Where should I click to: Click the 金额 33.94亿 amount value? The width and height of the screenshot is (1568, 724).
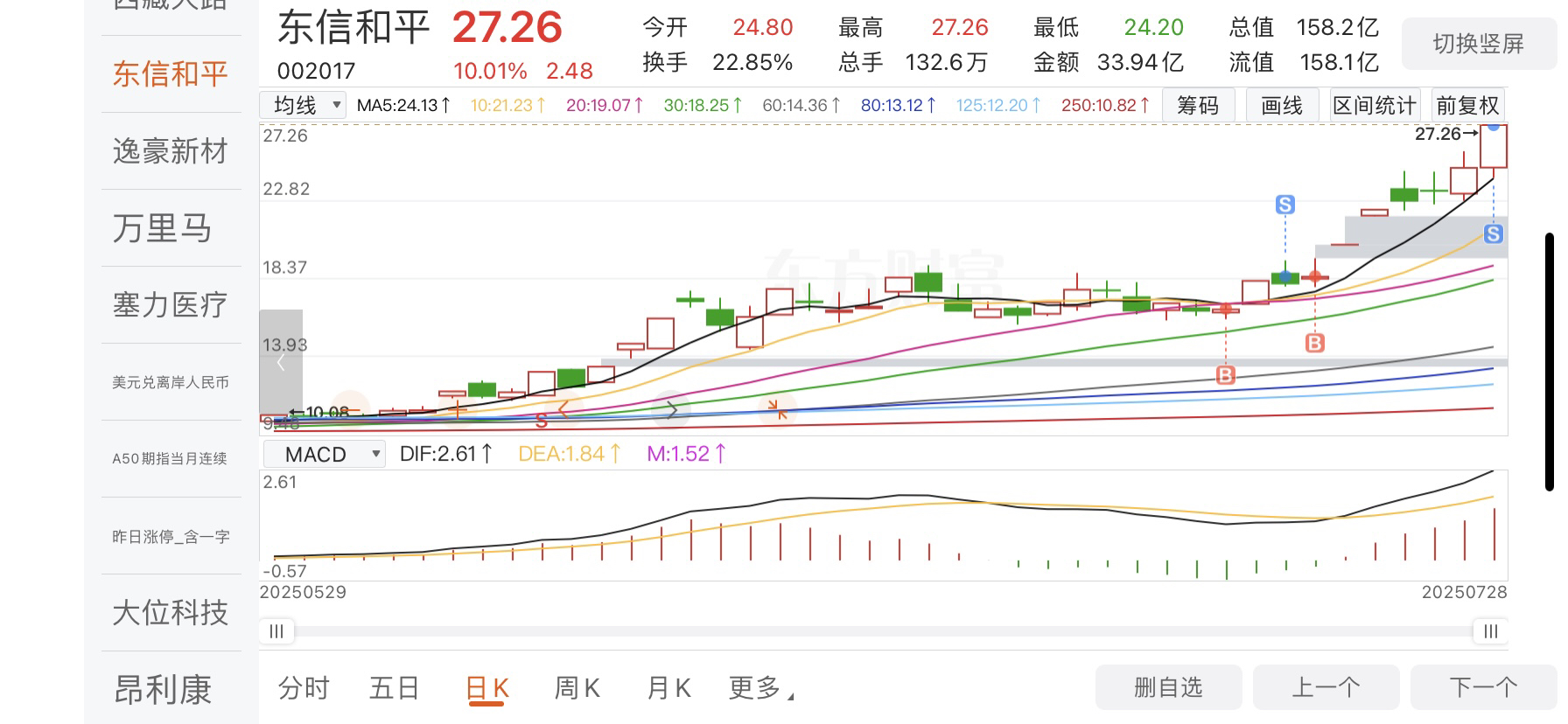pos(1140,62)
